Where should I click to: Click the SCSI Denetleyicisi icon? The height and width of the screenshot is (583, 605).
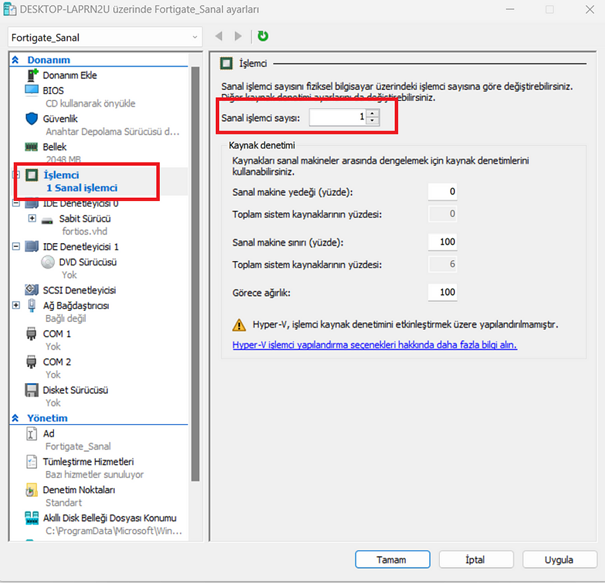click(32, 289)
